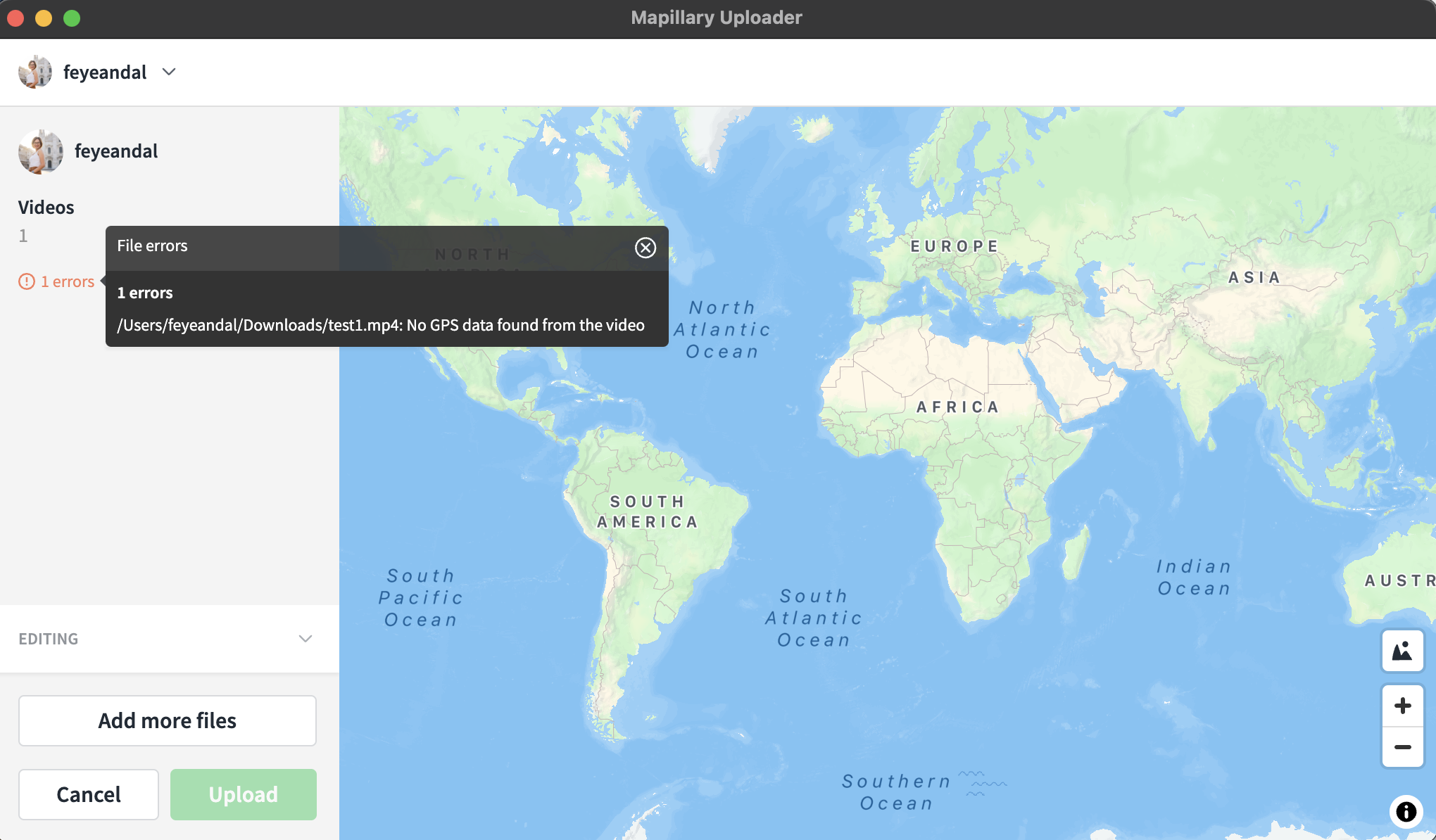Screen dimensions: 1436x840
Task: Click the video count 1
Action: tap(23, 236)
